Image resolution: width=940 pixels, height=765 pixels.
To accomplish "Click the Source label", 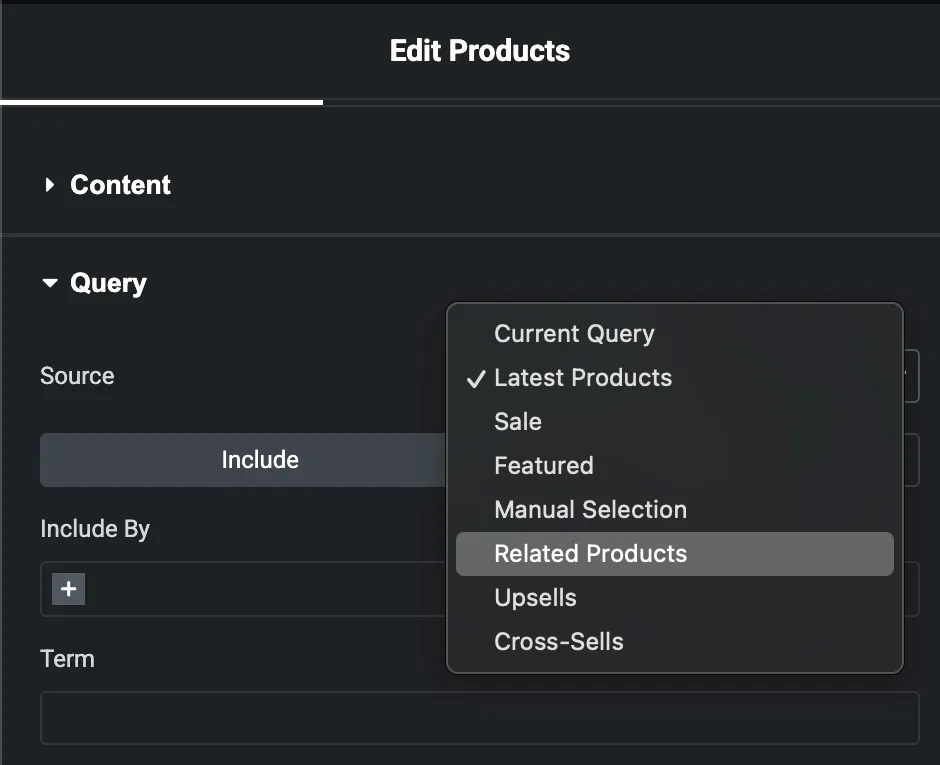I will [76, 376].
